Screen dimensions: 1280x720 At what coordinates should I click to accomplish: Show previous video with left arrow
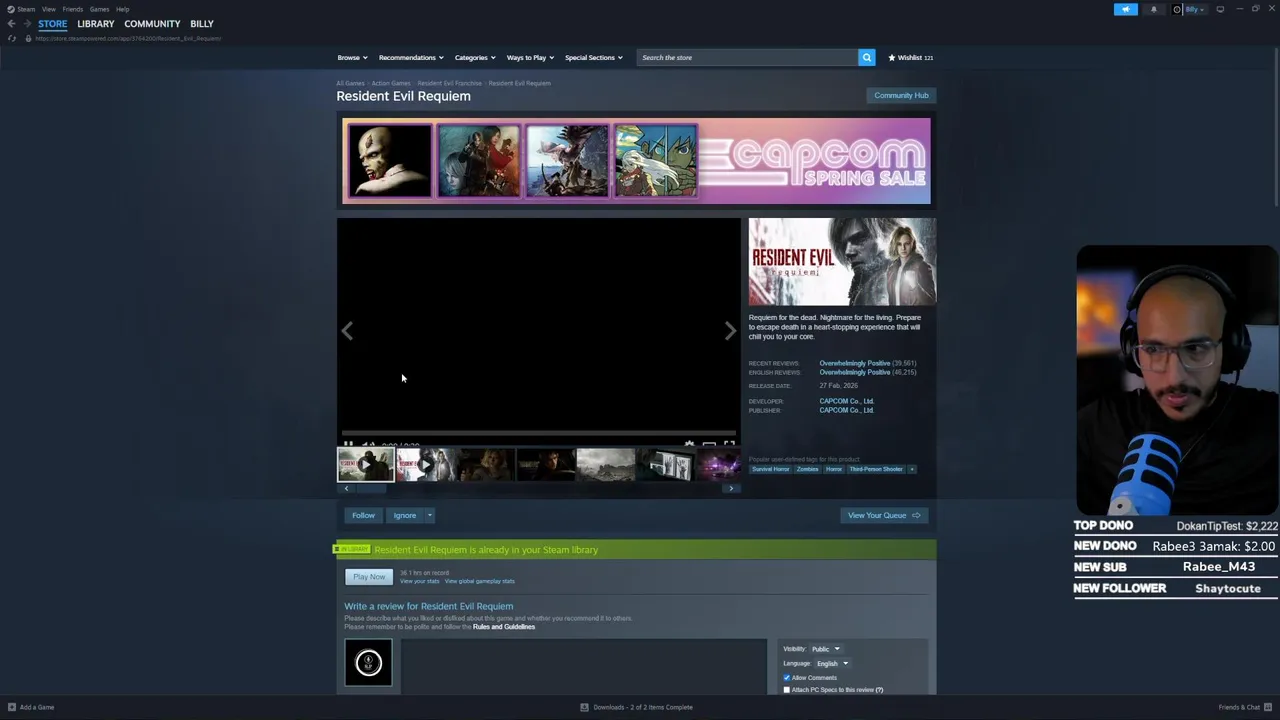click(347, 331)
